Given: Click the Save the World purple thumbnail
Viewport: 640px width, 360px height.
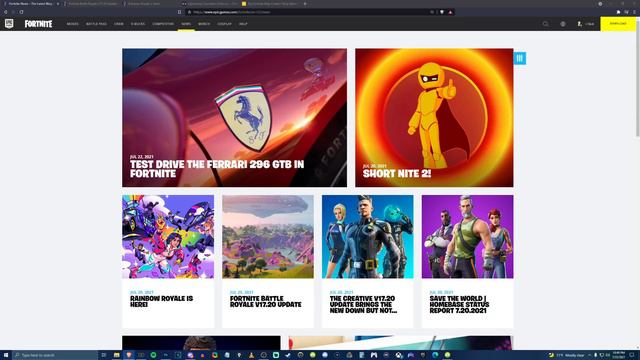Looking at the screenshot, I should pyautogui.click(x=467, y=237).
